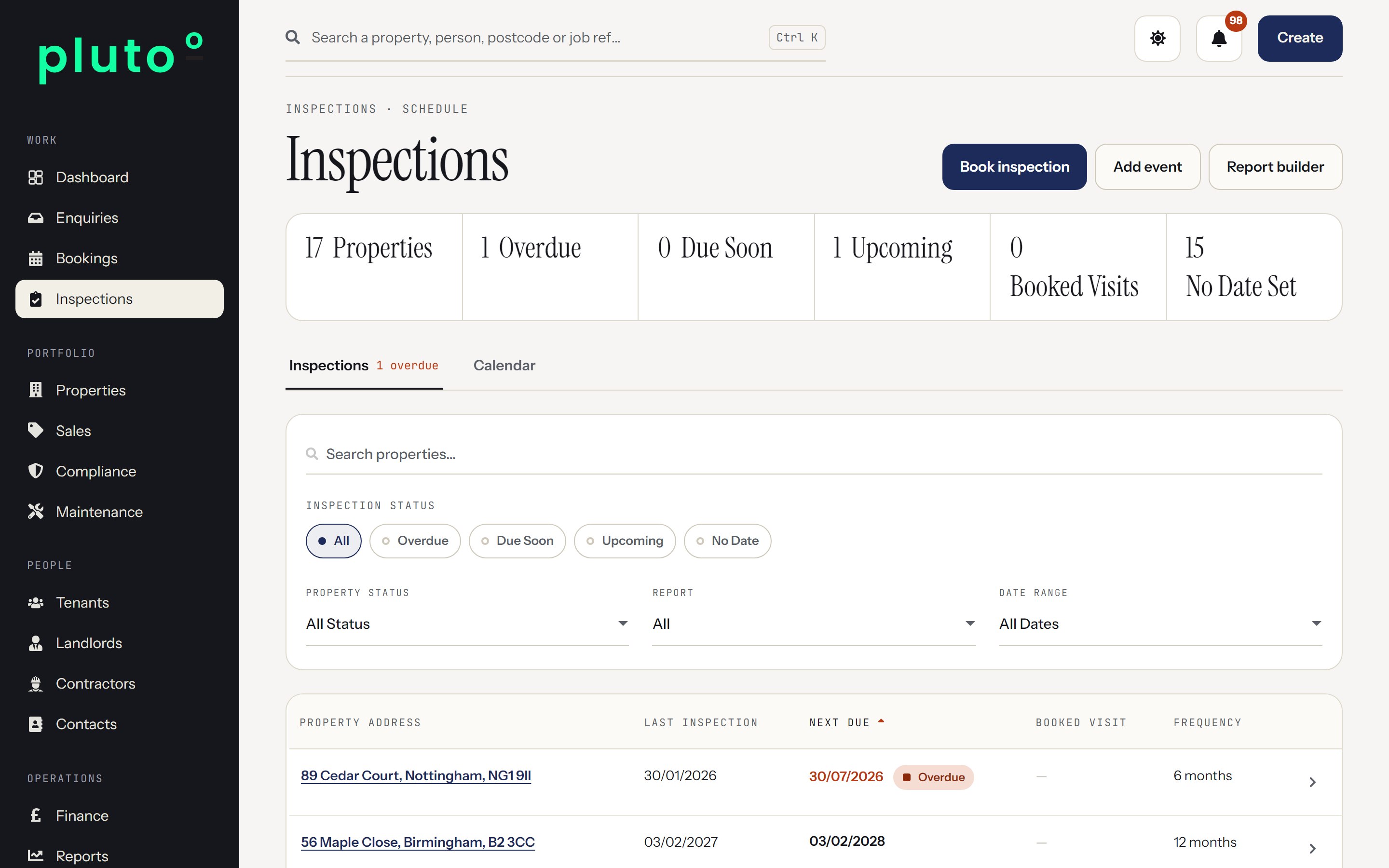Select the No Date status filter chip
Viewport: 1389px width, 868px height.
point(727,541)
